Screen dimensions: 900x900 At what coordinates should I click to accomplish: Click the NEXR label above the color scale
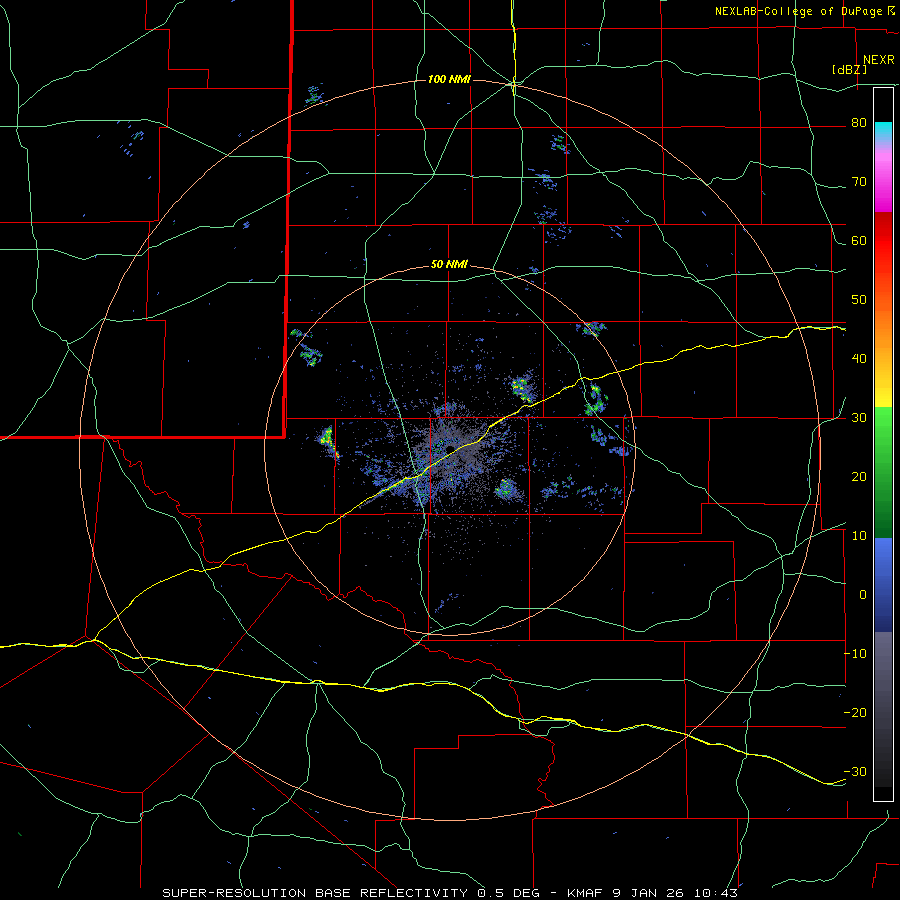(x=879, y=60)
